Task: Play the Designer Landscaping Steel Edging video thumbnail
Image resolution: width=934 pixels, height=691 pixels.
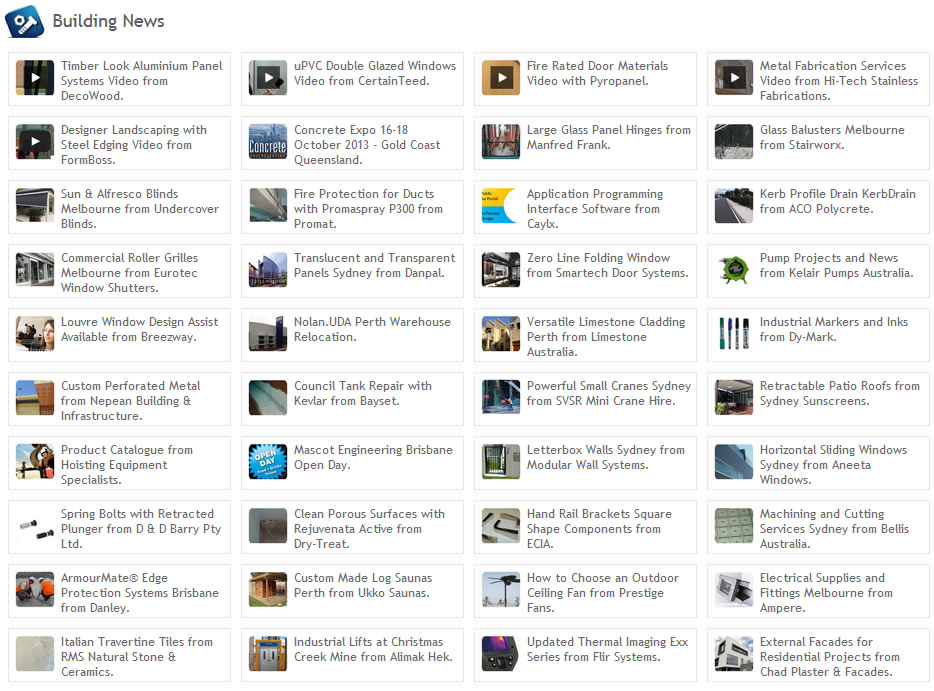Action: click(35, 142)
